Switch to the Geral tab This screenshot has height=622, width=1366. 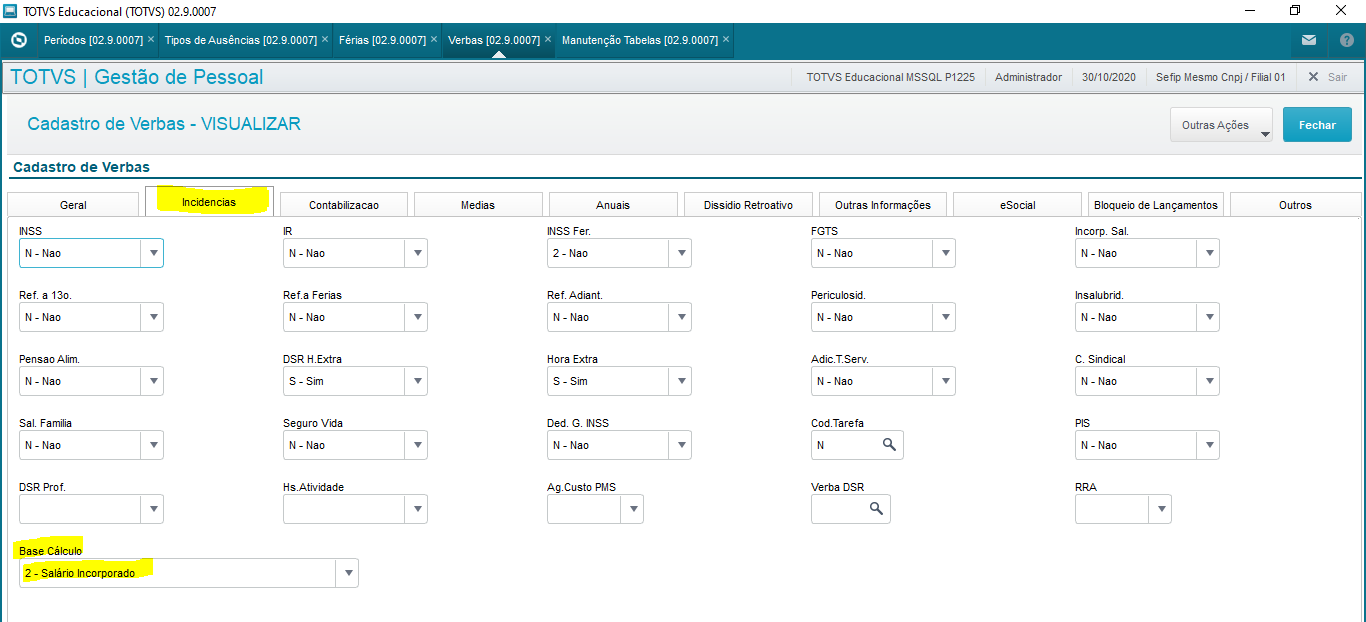[73, 204]
